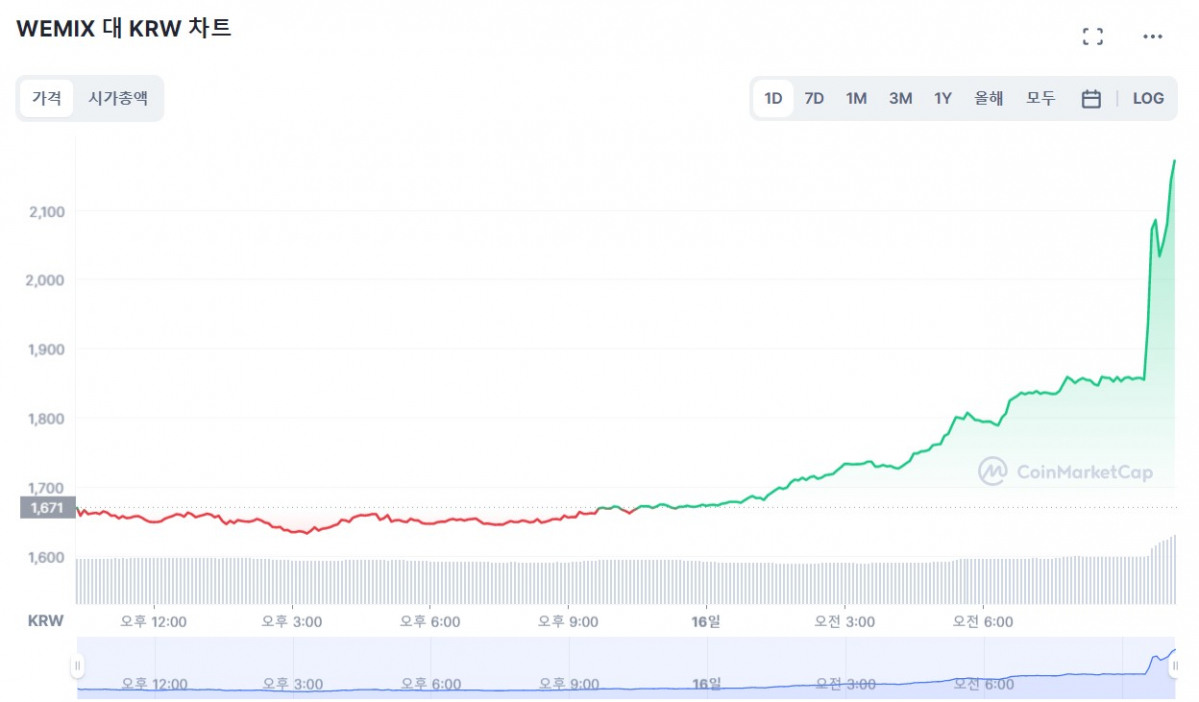
Task: Switch to the 시가총액 tab
Action: coord(118,98)
